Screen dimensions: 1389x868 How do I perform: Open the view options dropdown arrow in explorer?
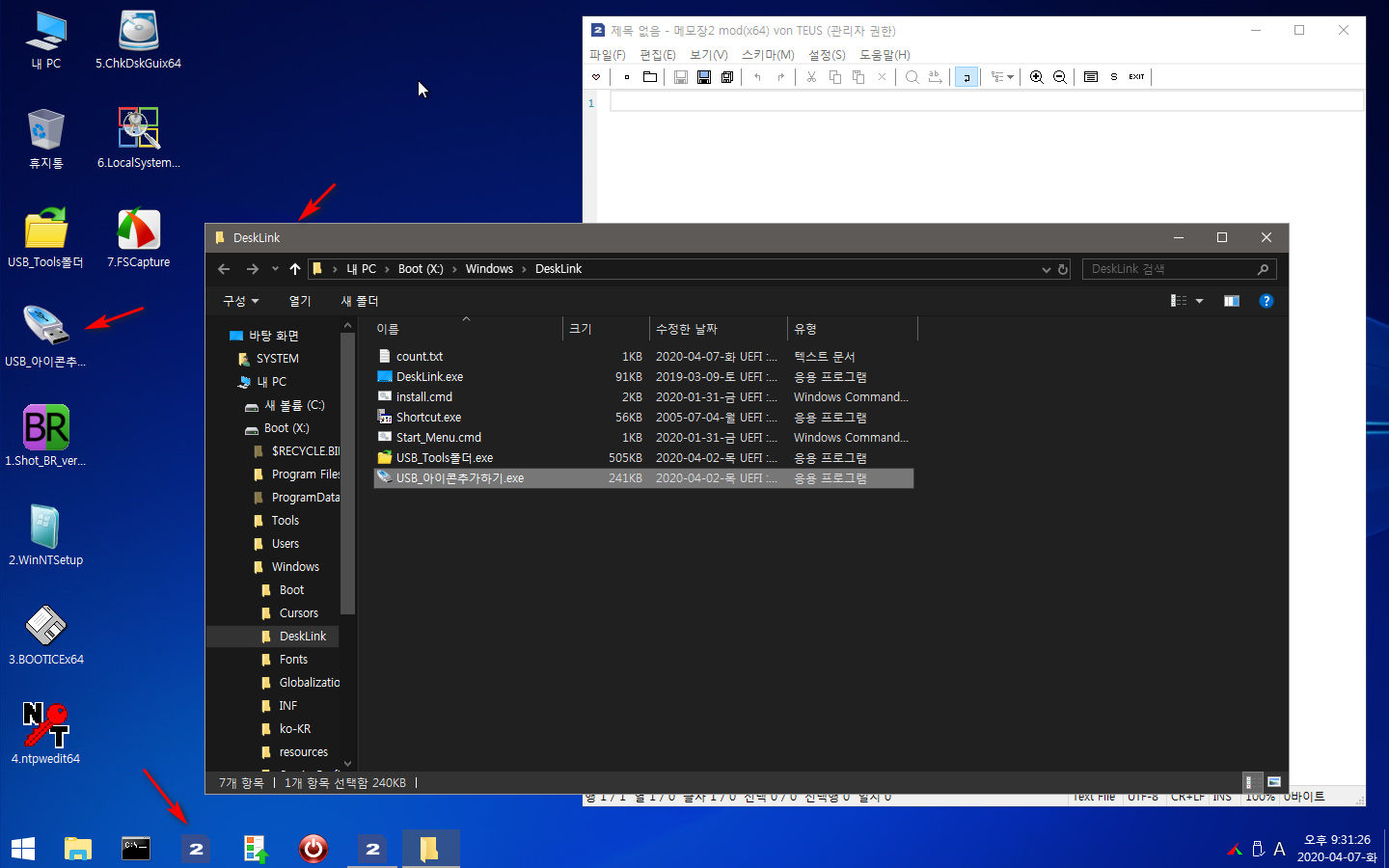pos(1200,301)
